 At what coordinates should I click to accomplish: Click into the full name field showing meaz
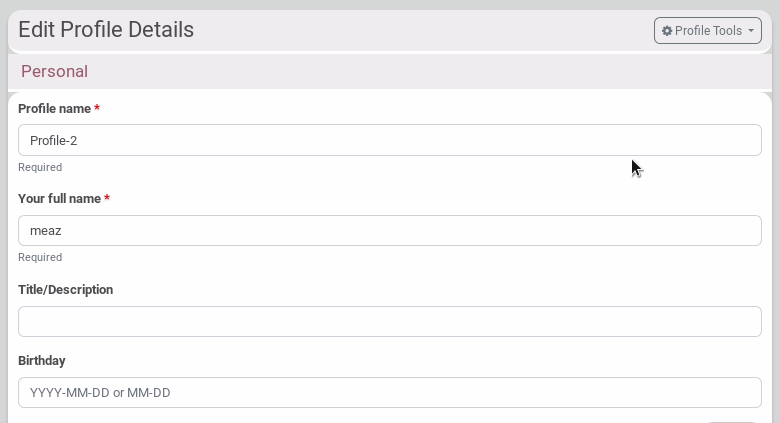pyautogui.click(x=390, y=230)
